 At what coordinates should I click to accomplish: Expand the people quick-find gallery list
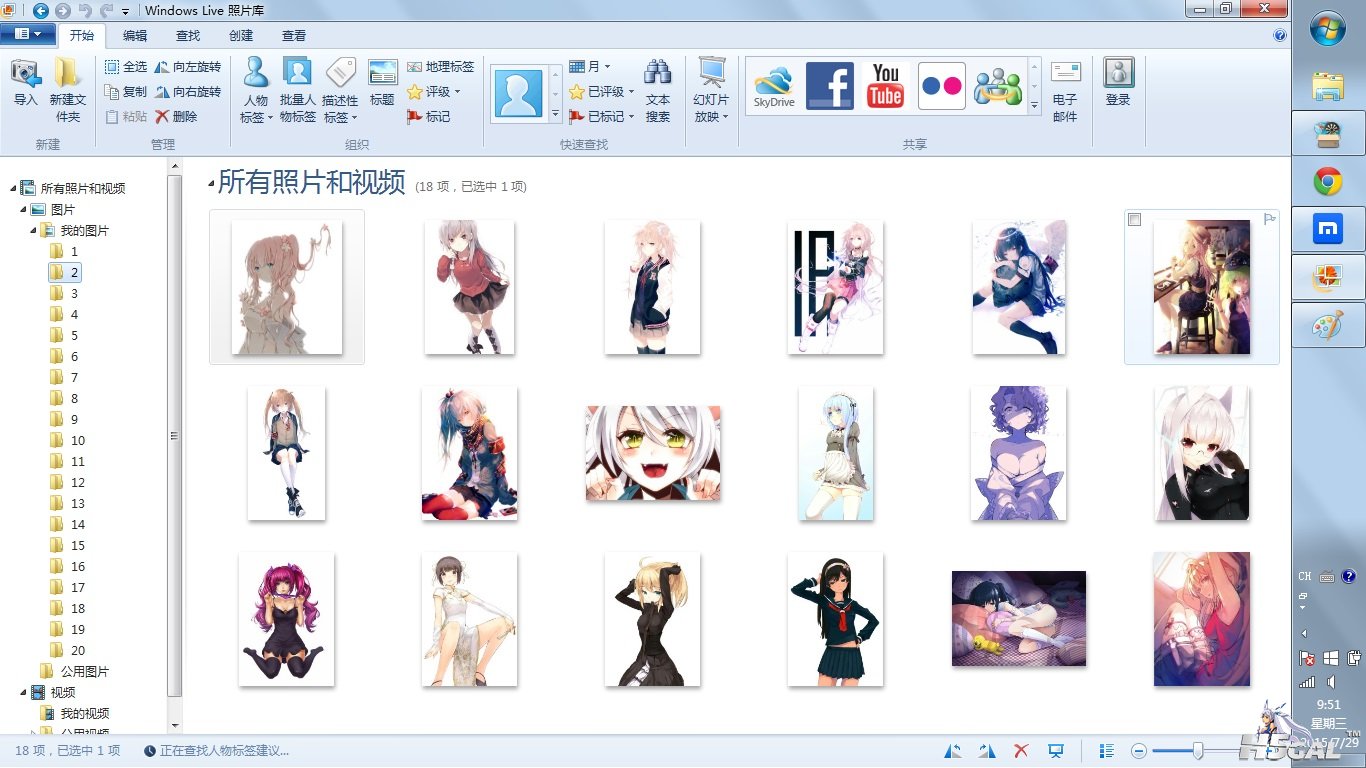pyautogui.click(x=556, y=115)
